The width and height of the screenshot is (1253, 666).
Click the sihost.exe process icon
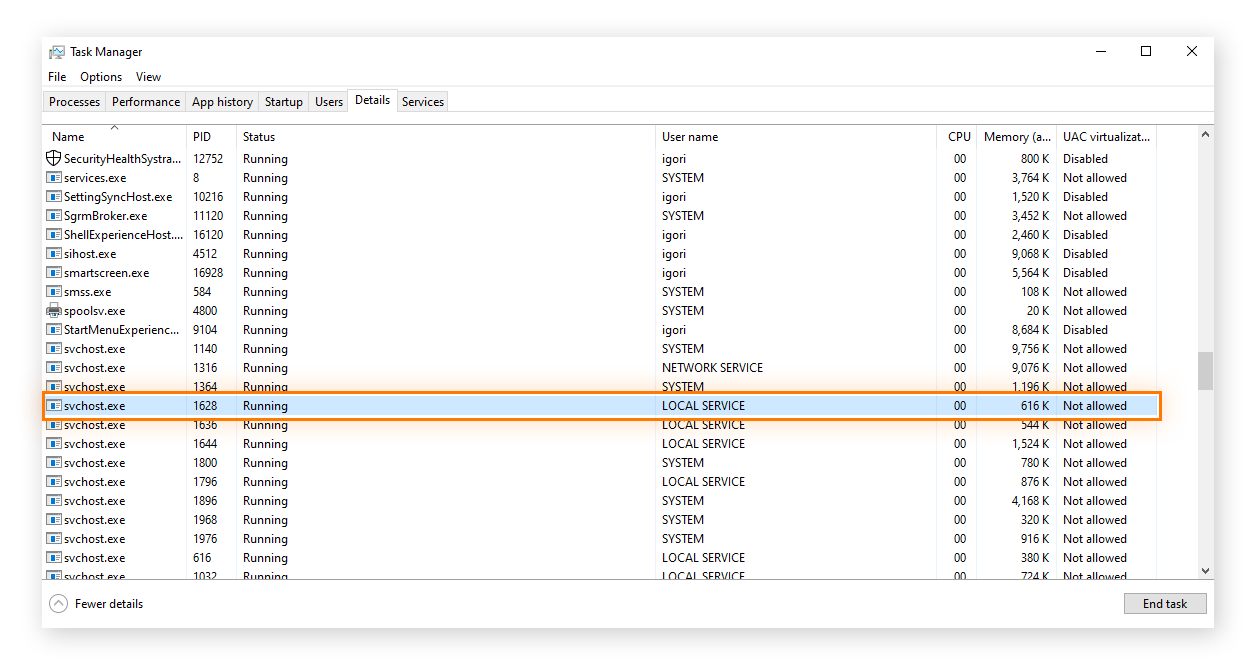54,253
